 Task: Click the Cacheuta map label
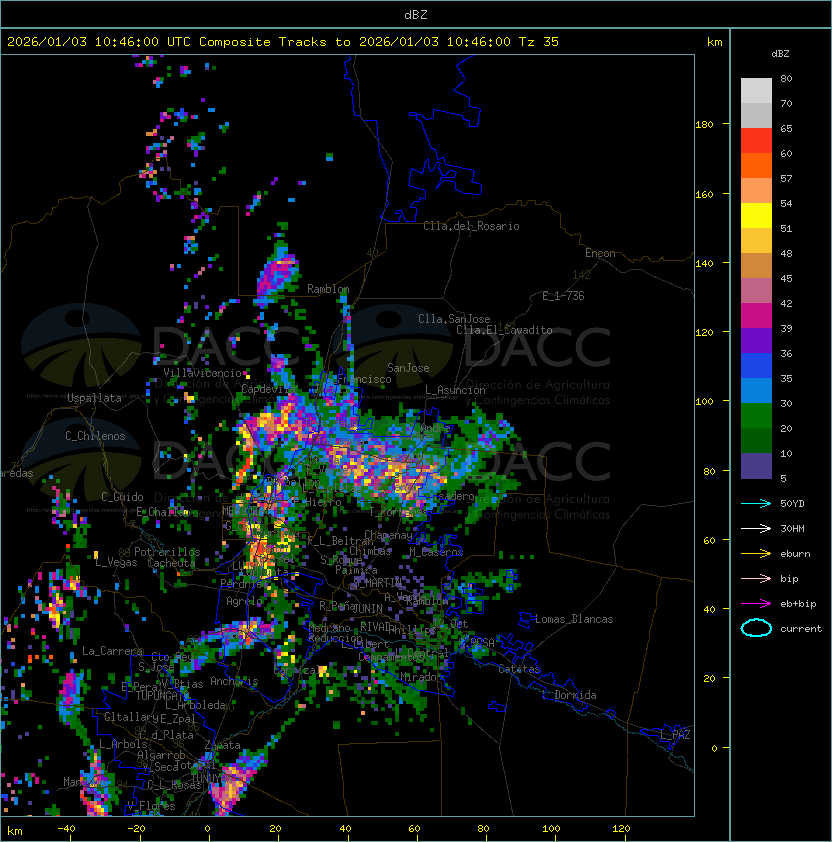(x=171, y=563)
